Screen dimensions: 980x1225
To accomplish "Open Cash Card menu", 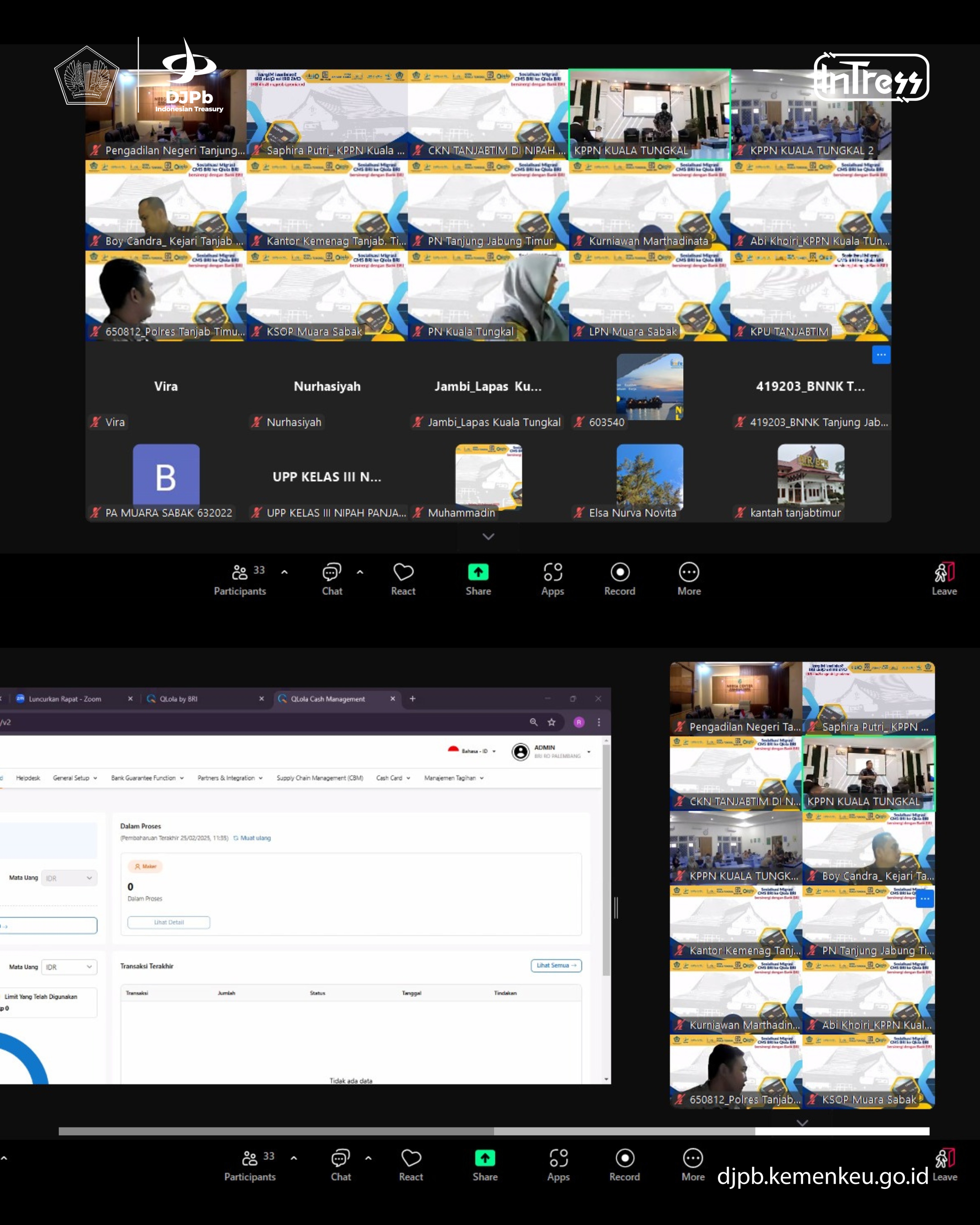I will (393, 778).
